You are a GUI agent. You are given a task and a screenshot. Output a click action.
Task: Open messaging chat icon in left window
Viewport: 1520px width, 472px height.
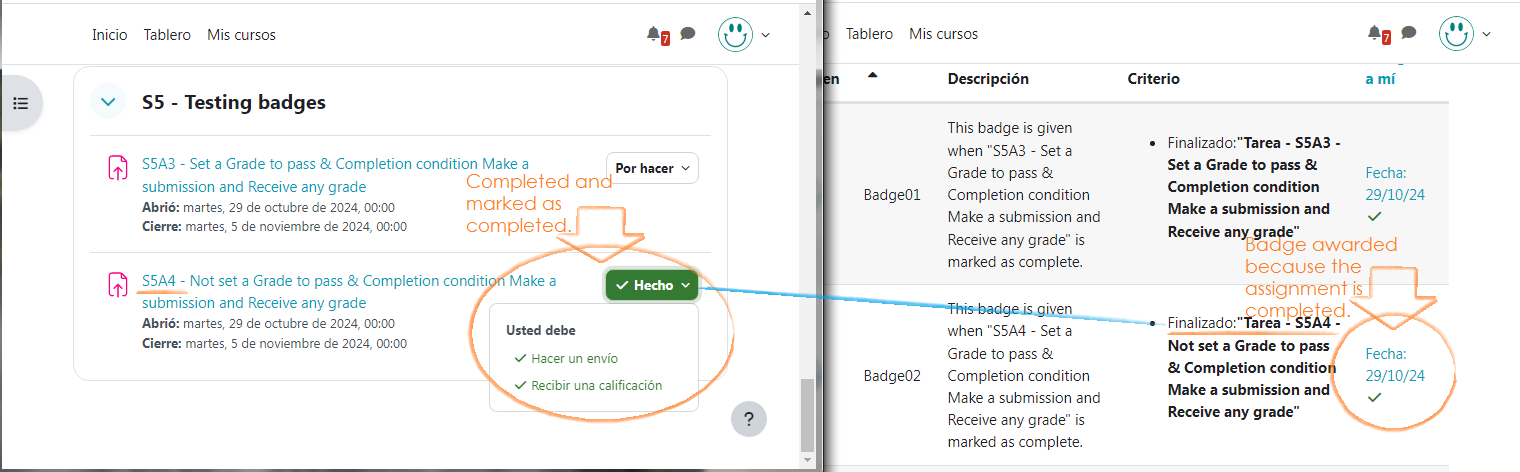click(687, 34)
